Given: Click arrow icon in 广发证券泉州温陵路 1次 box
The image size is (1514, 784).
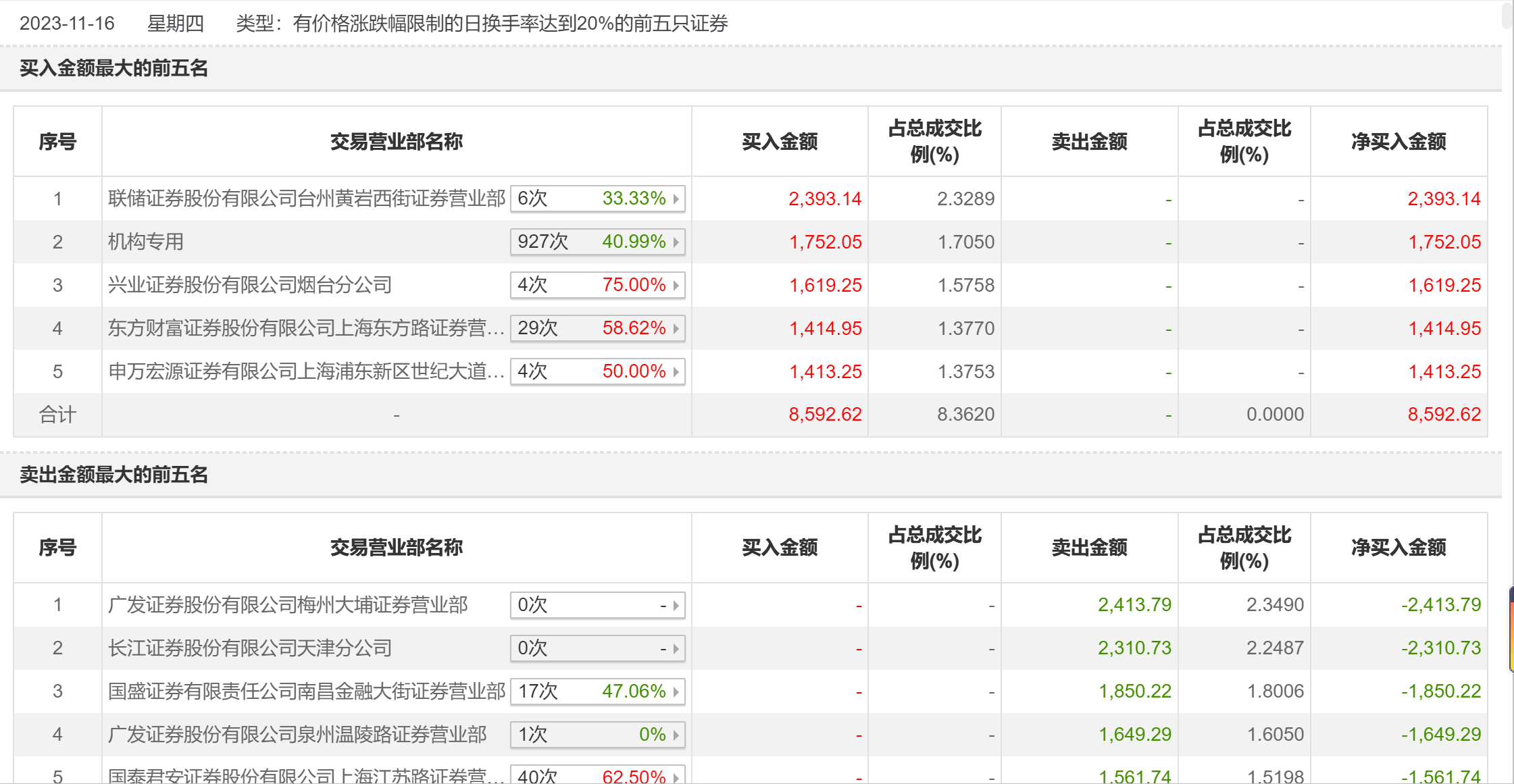Looking at the screenshot, I should click(x=676, y=735).
